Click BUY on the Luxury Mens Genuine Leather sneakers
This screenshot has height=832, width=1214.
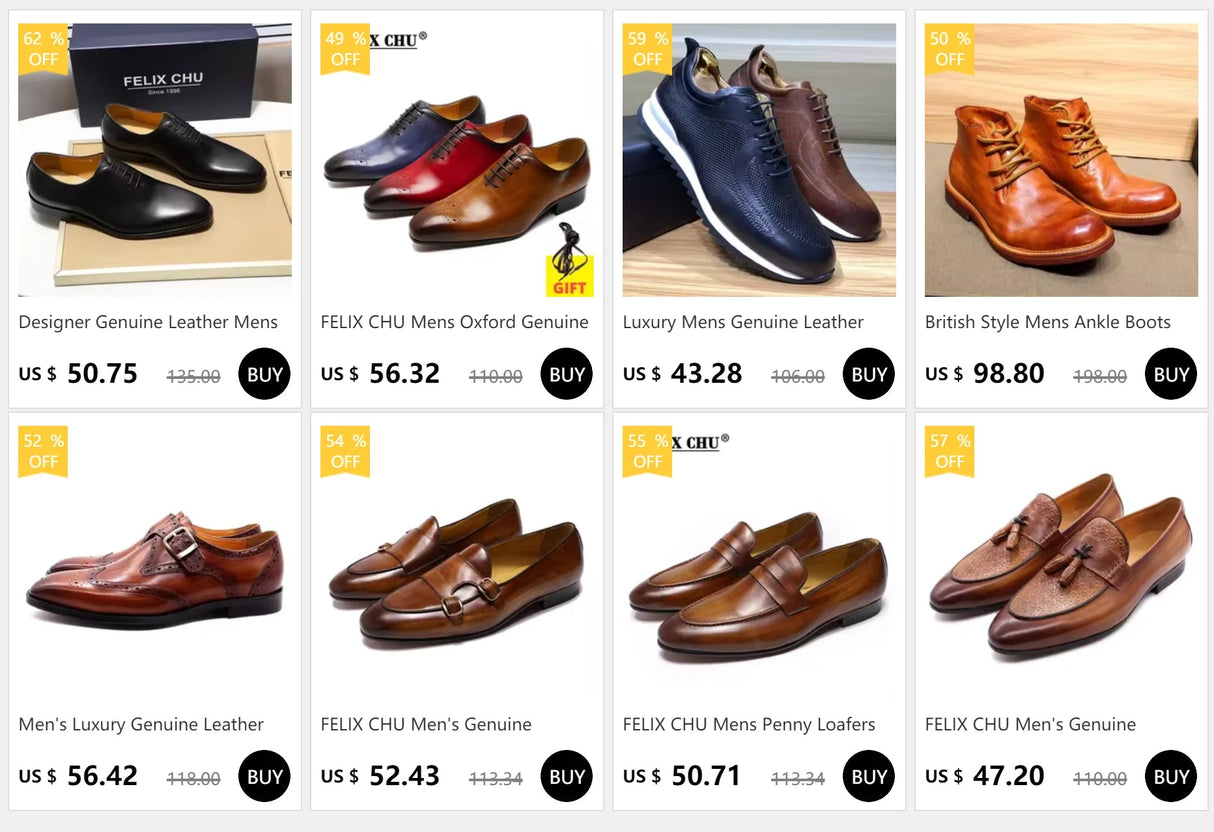coord(868,373)
